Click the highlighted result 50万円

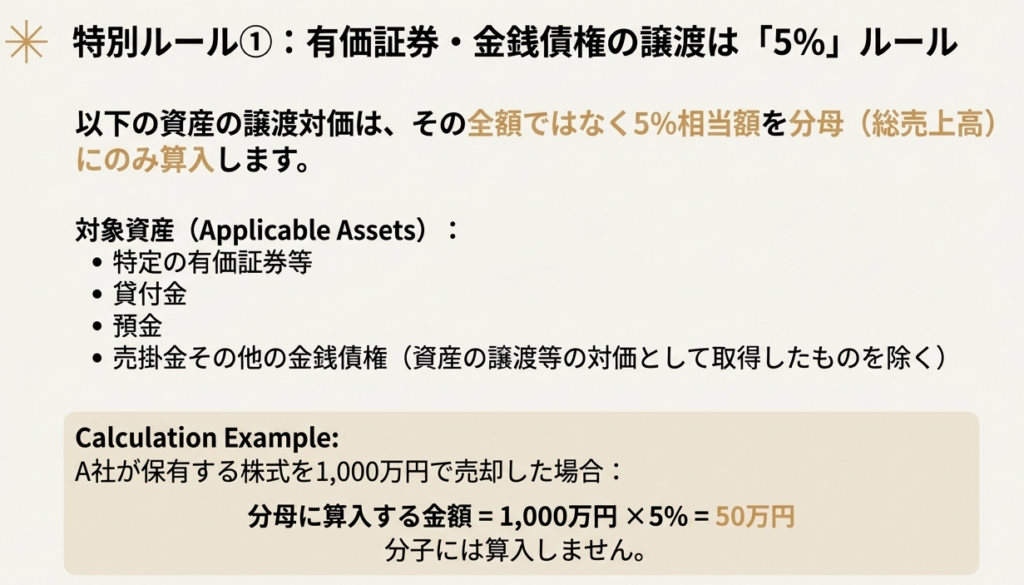point(755,517)
